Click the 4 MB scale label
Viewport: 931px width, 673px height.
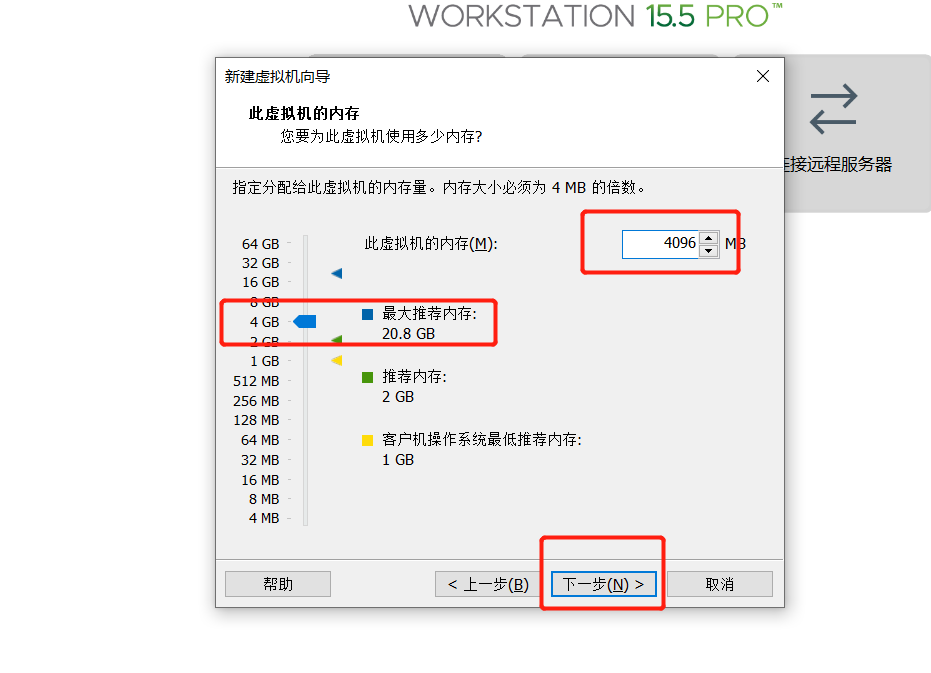pos(264,518)
